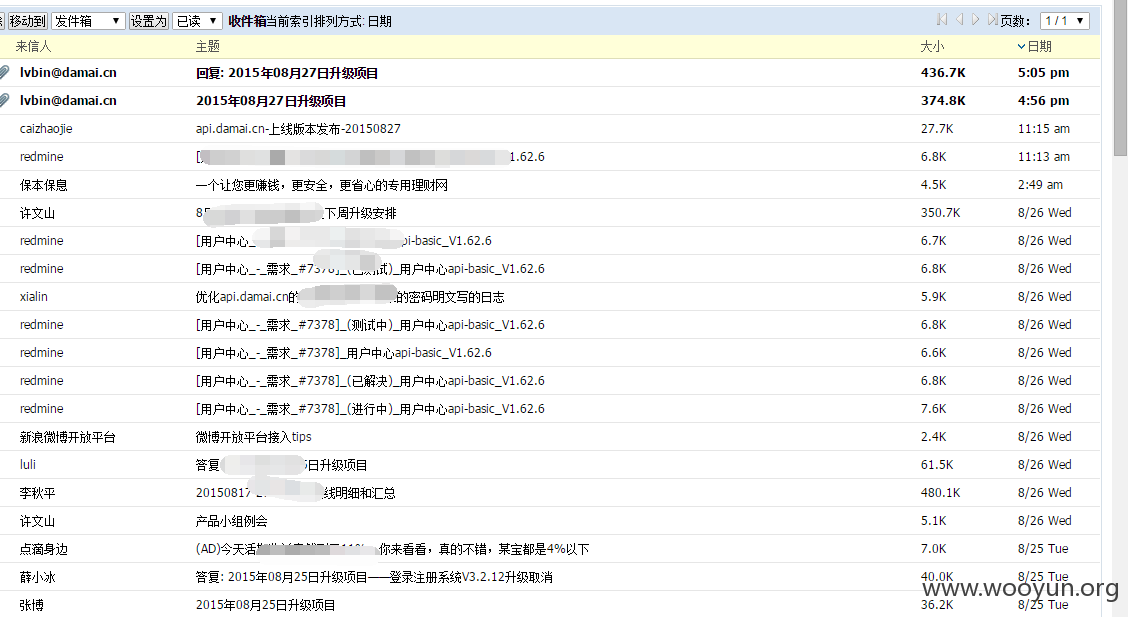Open mail ending 下周升级安排
Viewport: 1128px width, 617px height.
296,214
